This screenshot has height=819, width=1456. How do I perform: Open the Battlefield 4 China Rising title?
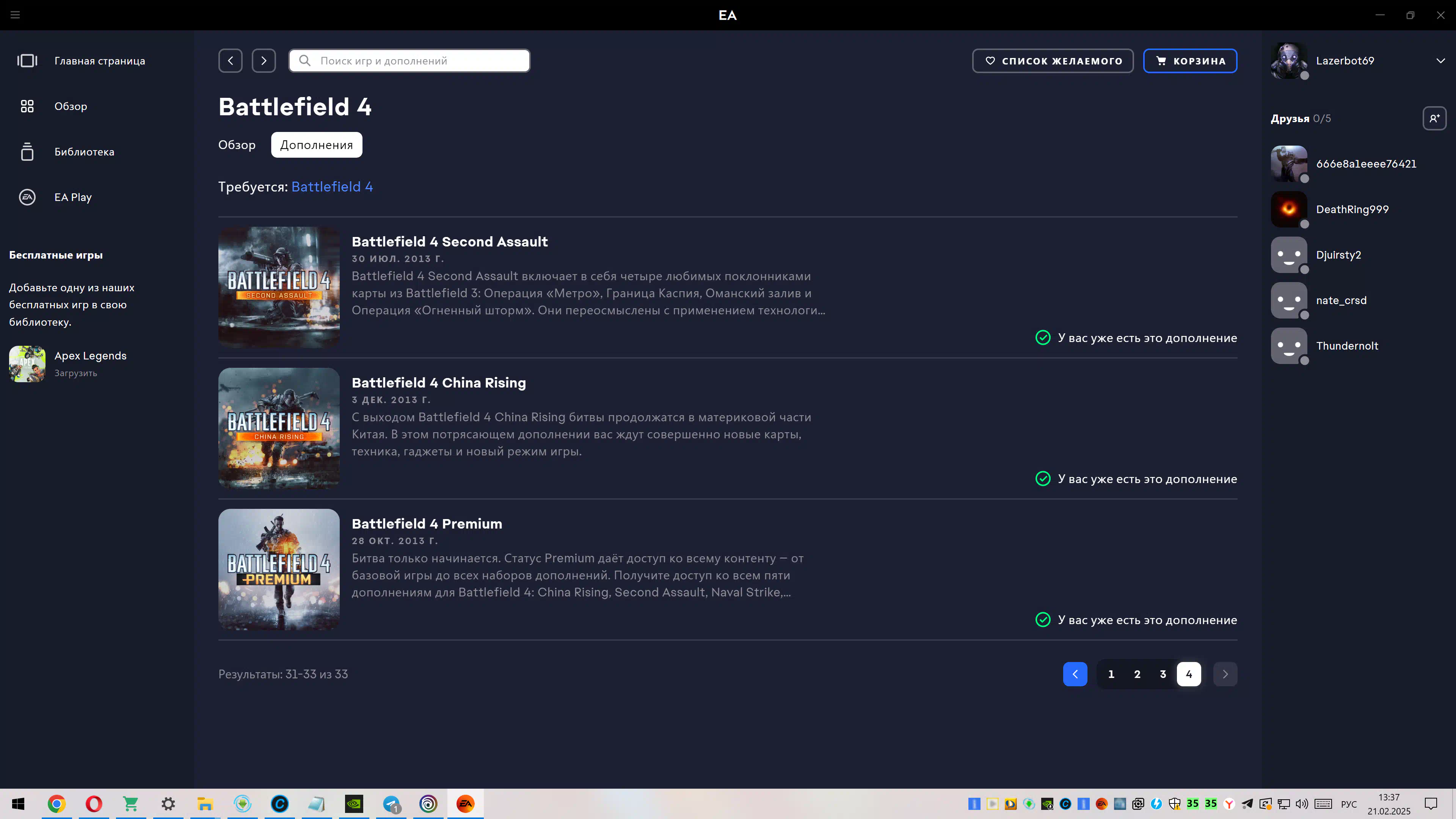pyautogui.click(x=439, y=383)
